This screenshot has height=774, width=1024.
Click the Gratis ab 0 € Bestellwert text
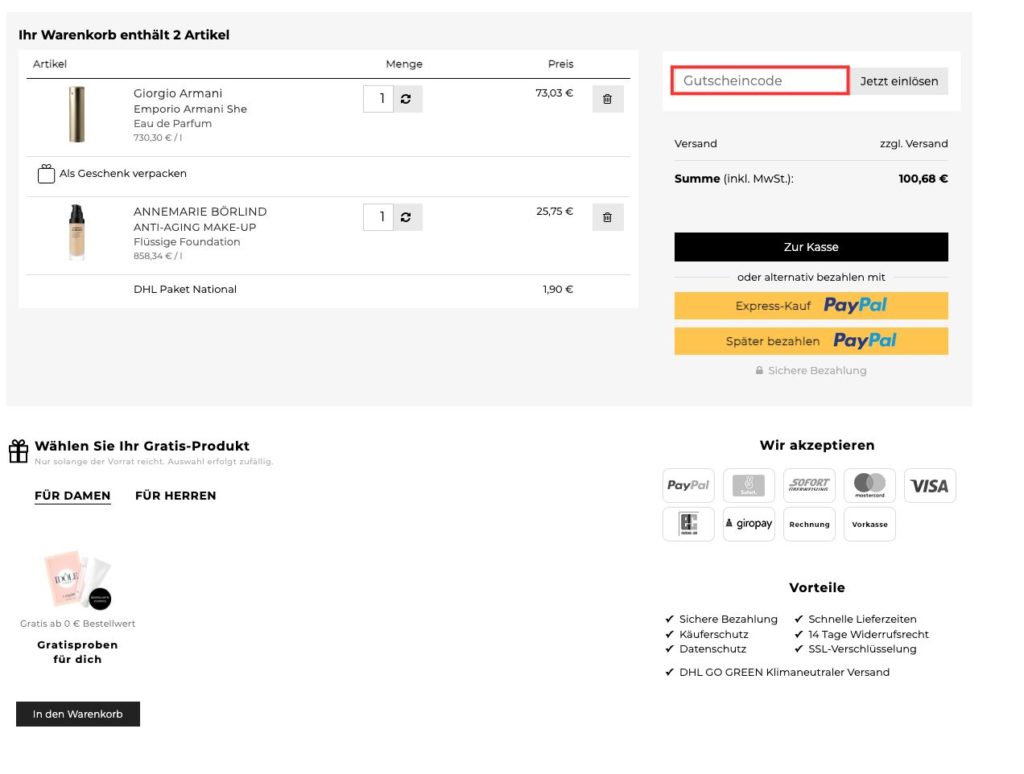pyautogui.click(x=77, y=624)
